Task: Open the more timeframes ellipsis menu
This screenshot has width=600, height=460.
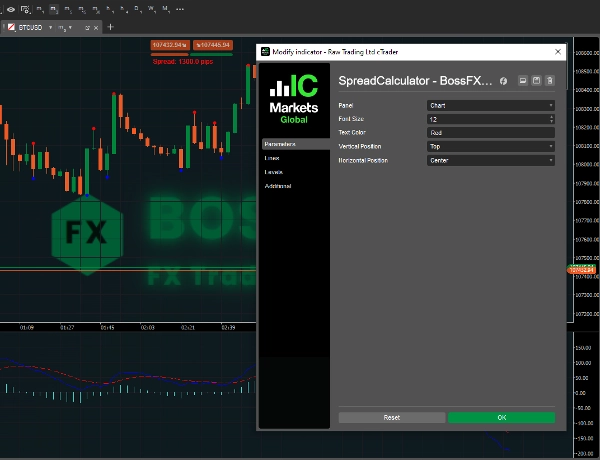Action: point(180,9)
